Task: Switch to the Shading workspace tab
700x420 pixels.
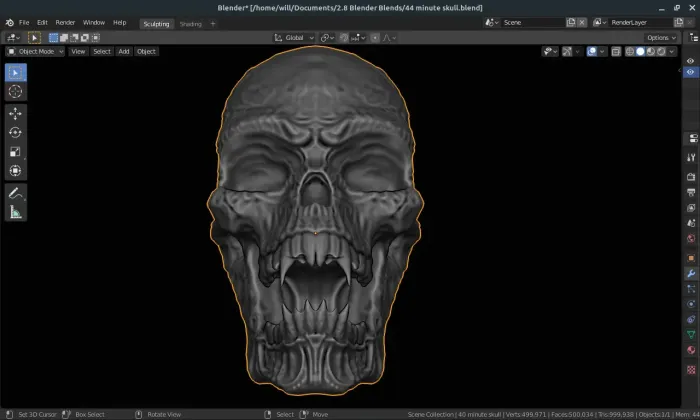Action: coord(190,23)
